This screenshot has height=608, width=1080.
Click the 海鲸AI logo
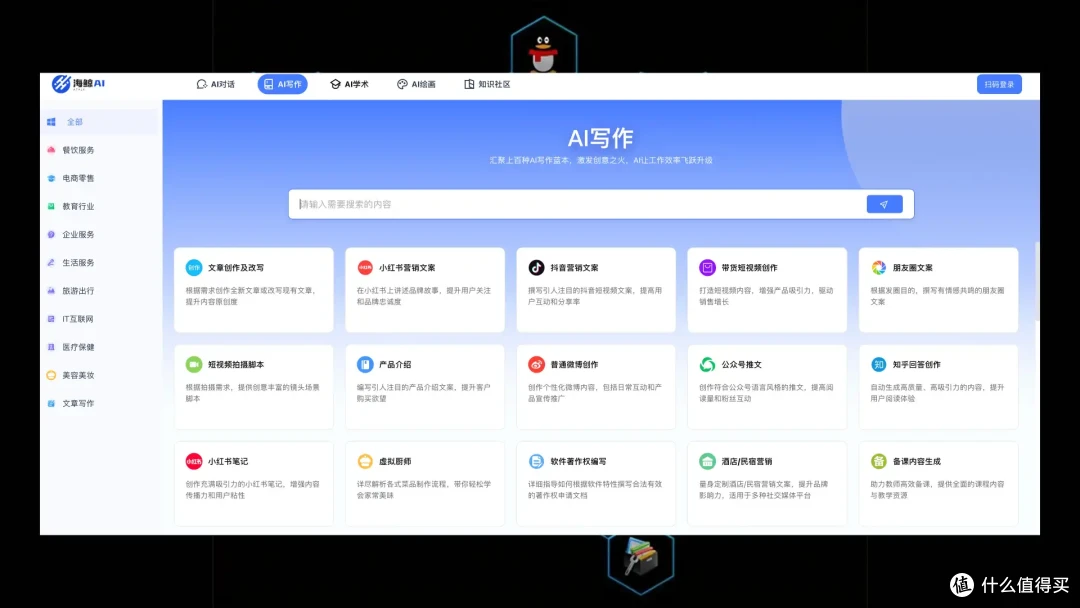(79, 83)
